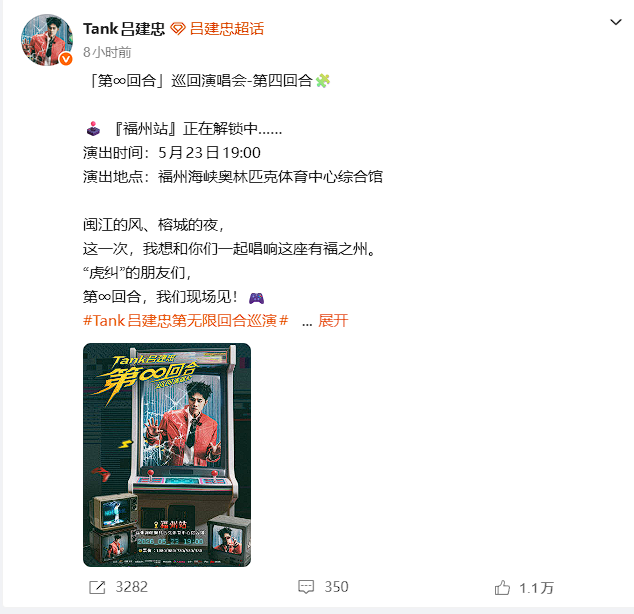
Task: Like the post with thumbs-up icon
Action: coord(502,587)
